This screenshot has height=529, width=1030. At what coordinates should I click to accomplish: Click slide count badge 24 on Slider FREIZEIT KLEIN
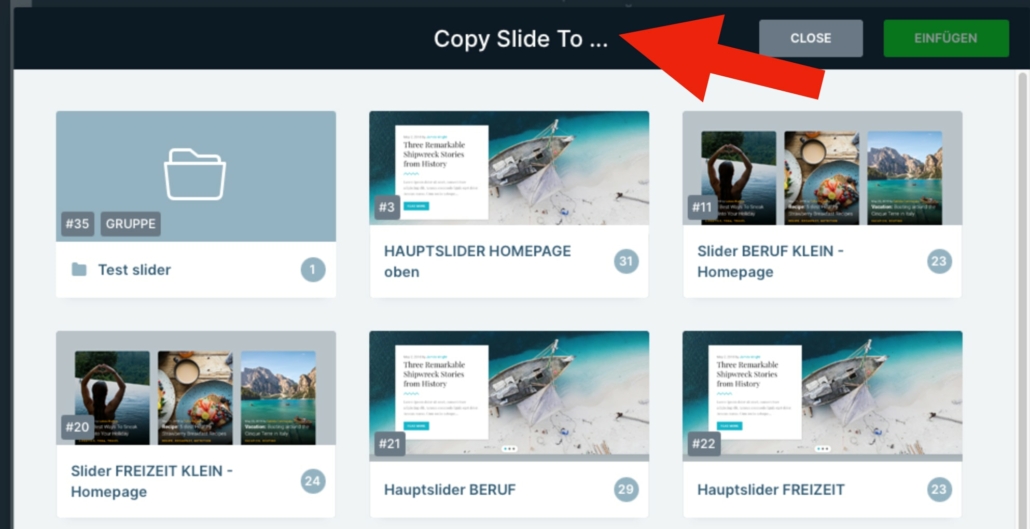click(x=313, y=482)
